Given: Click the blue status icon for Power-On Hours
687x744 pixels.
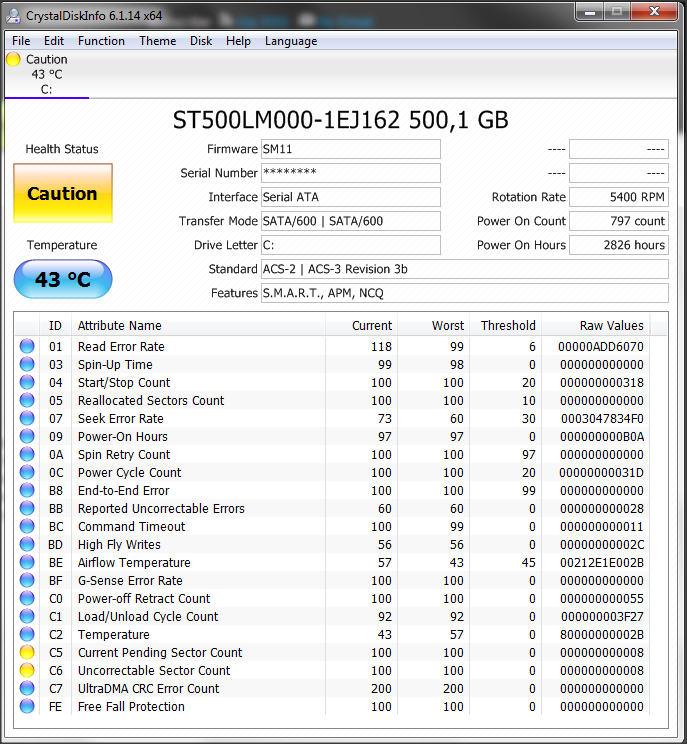Looking at the screenshot, I should pos(27,437).
